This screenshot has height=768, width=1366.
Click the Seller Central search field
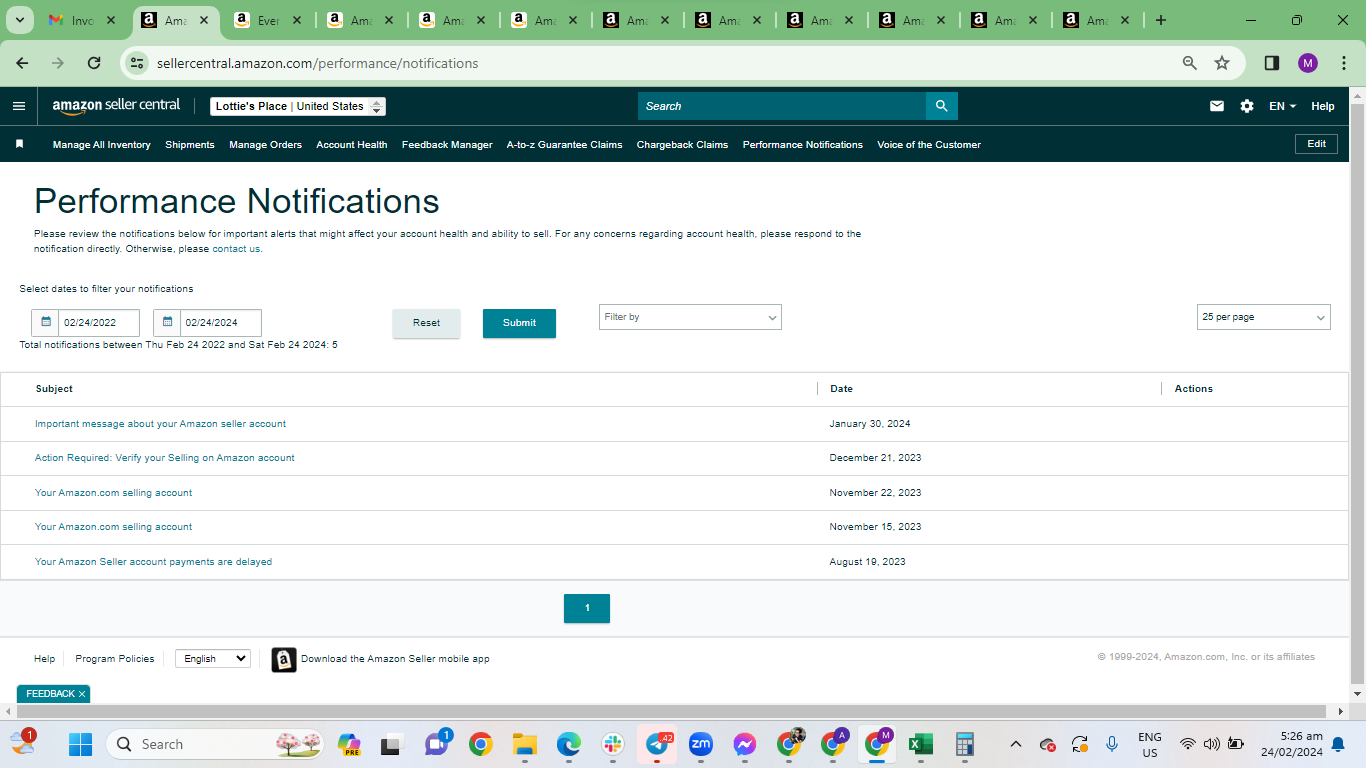point(782,106)
